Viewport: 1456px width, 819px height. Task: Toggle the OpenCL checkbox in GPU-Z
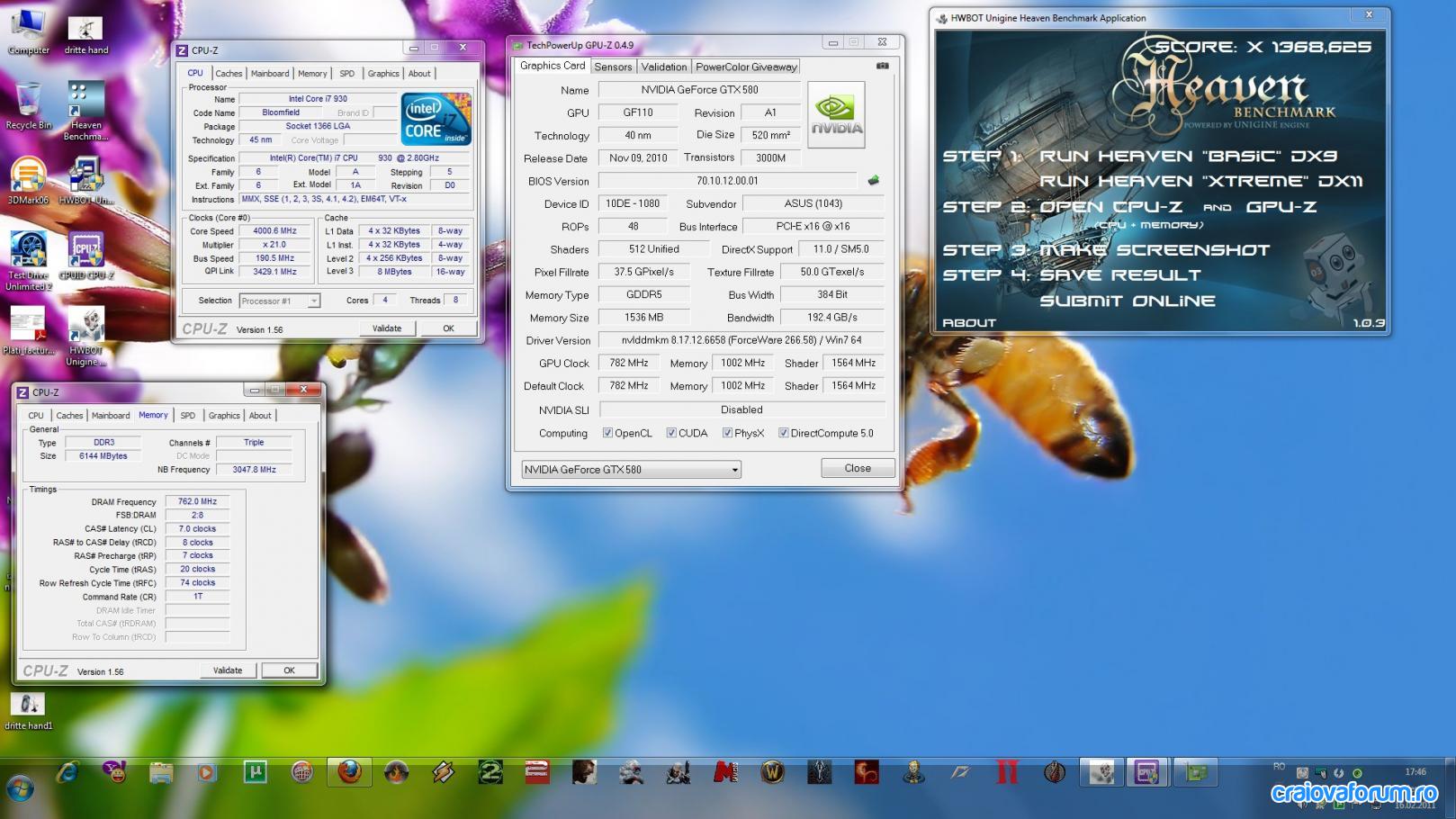coord(607,433)
